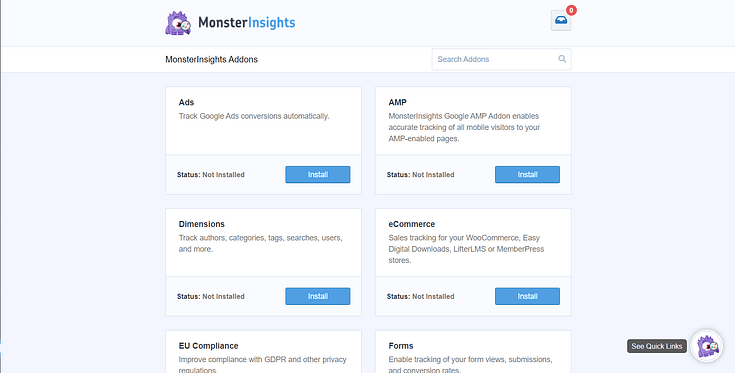Click the Dimensions addon heading
This screenshot has height=373, width=735.
pos(202,224)
